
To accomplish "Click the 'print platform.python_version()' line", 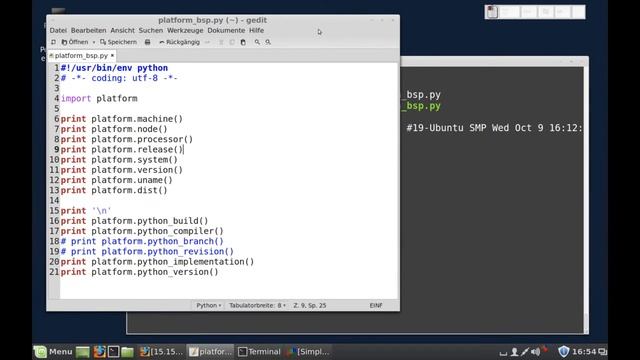I will [140, 272].
